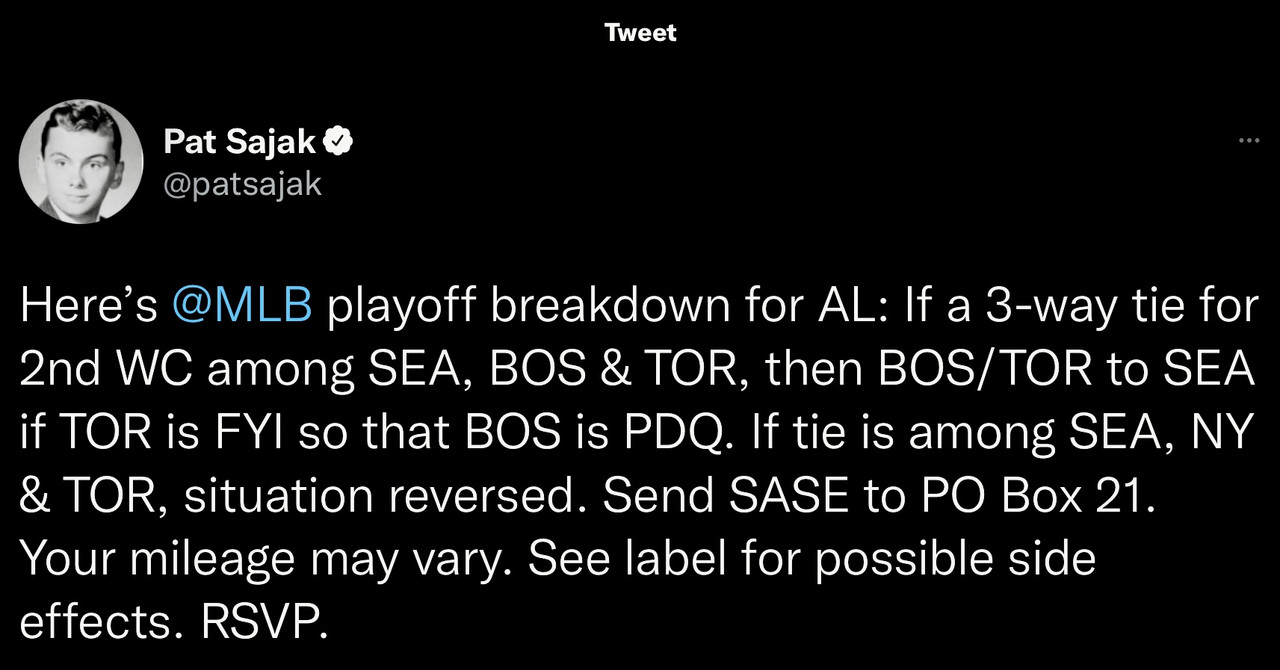Open the more options ellipsis menu

[x=1248, y=141]
